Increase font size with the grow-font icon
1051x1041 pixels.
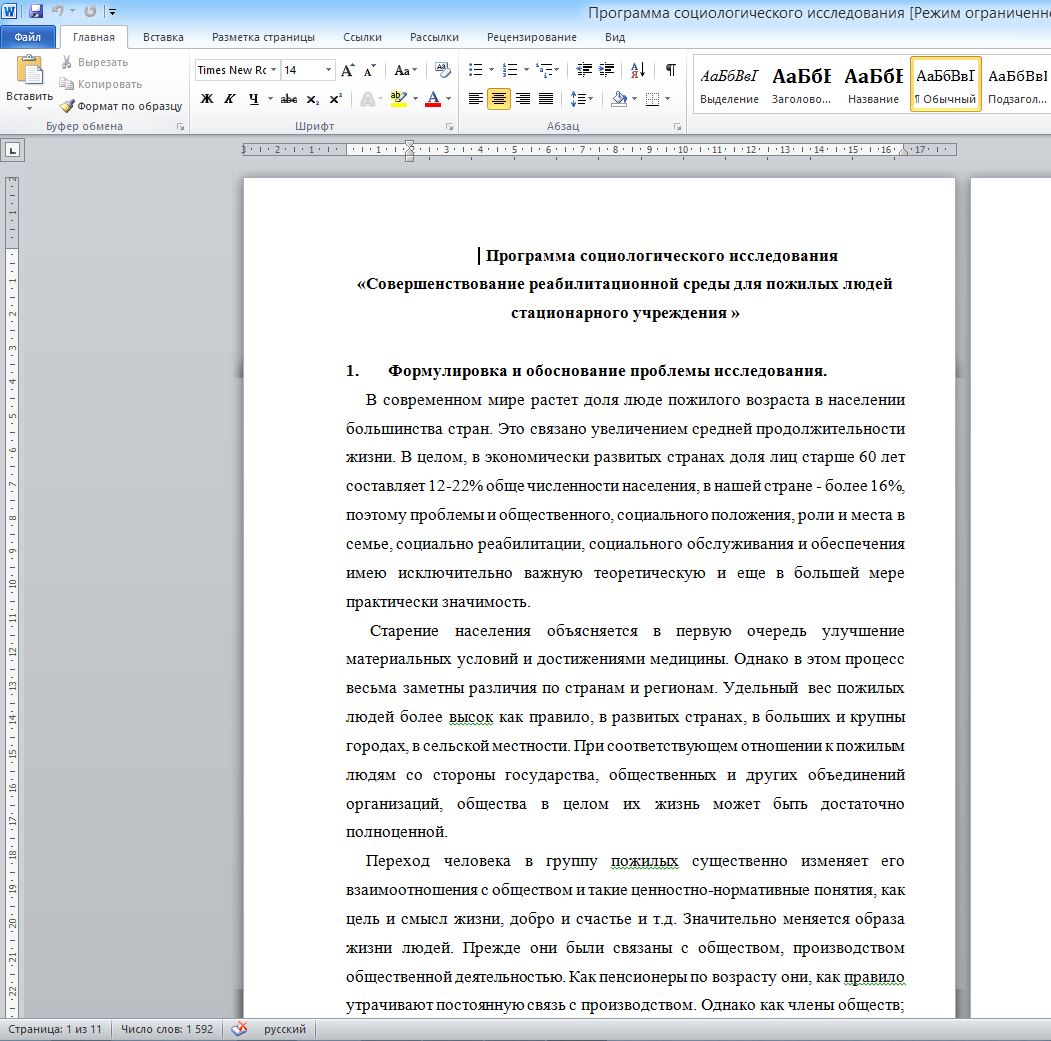coord(347,70)
